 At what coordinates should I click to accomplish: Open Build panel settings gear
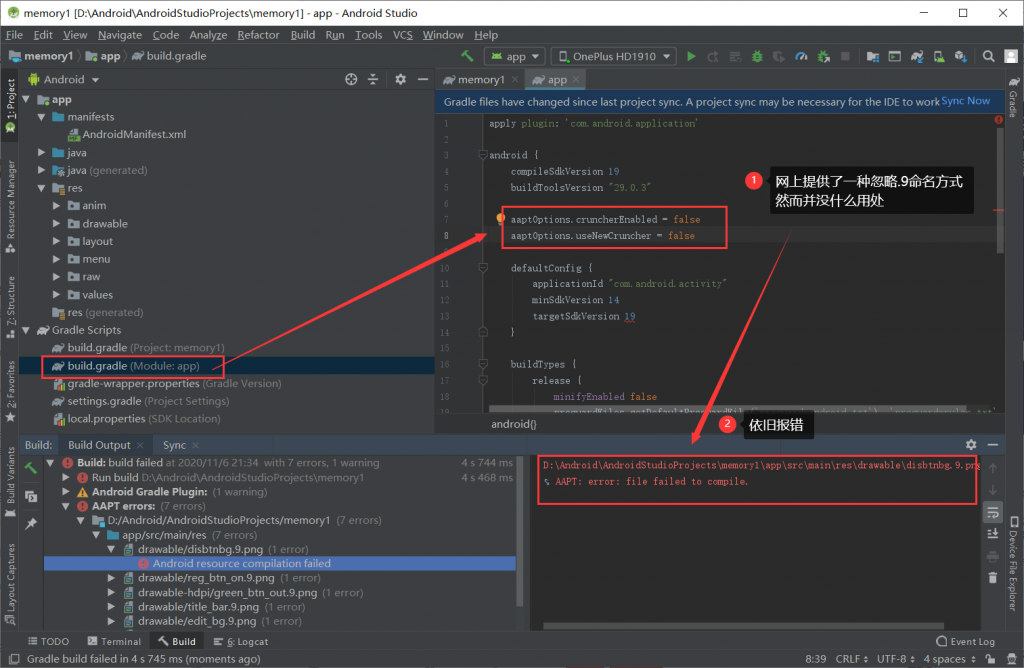point(970,445)
